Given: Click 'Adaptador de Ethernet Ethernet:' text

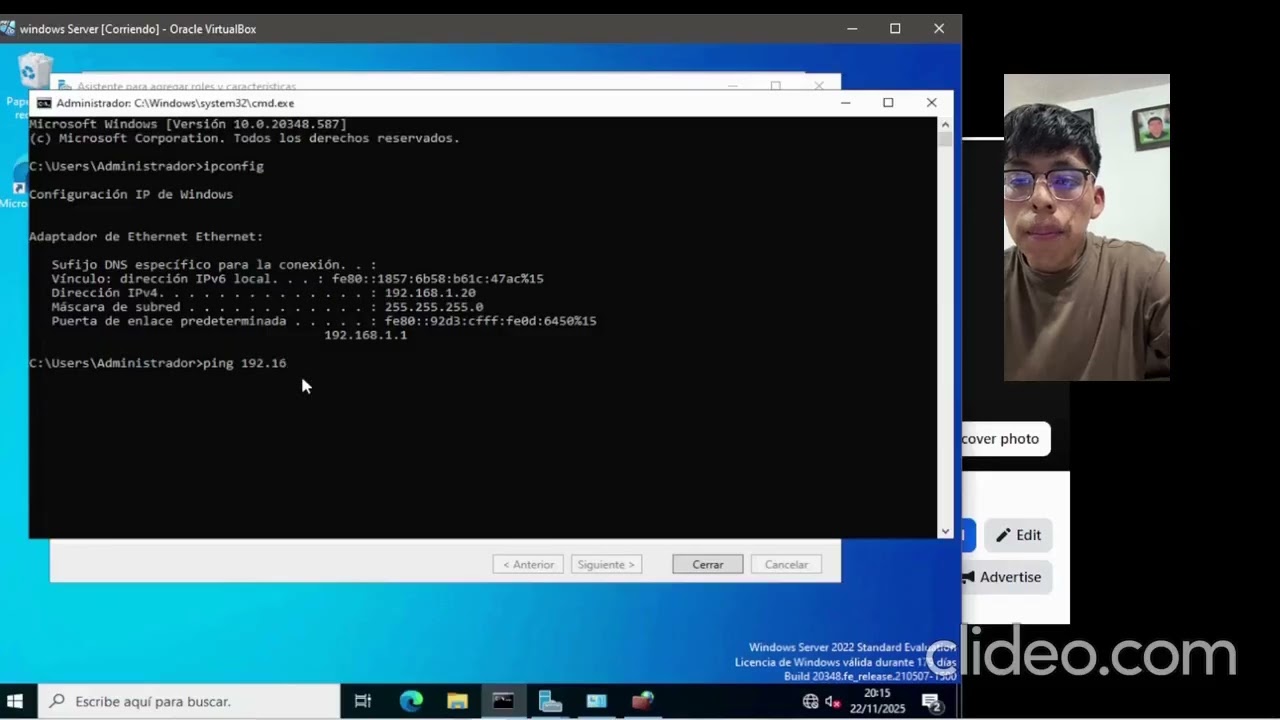Looking at the screenshot, I should (146, 237).
